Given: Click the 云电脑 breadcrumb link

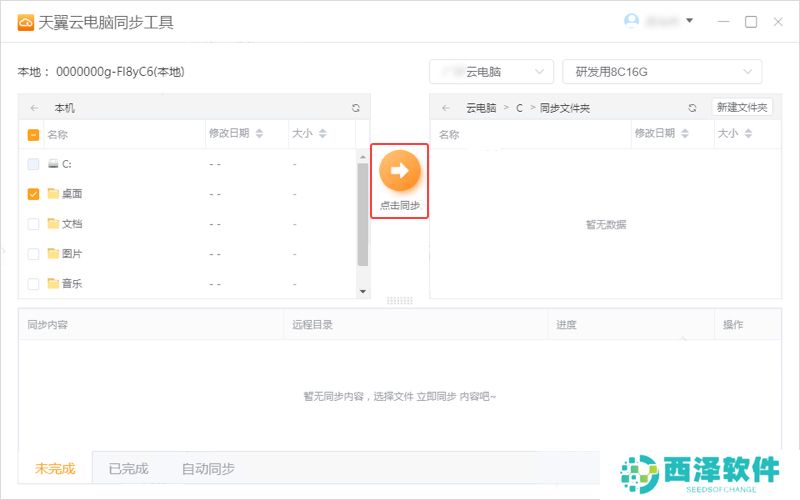Looking at the screenshot, I should [x=481, y=108].
